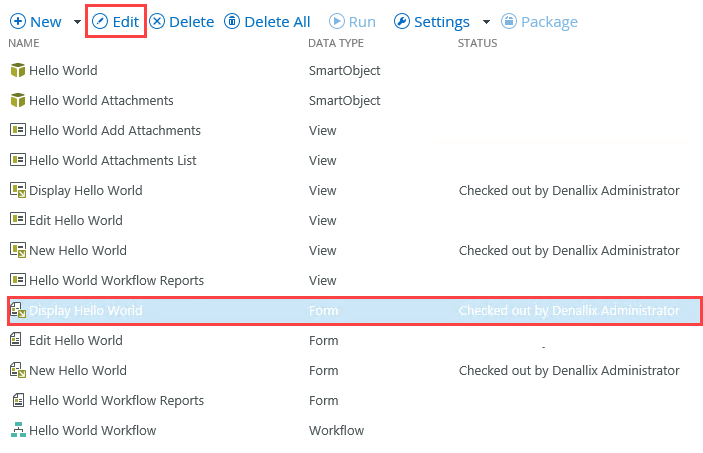Click the Hello World SmartObject cube icon
The image size is (703, 453).
[x=17, y=71]
